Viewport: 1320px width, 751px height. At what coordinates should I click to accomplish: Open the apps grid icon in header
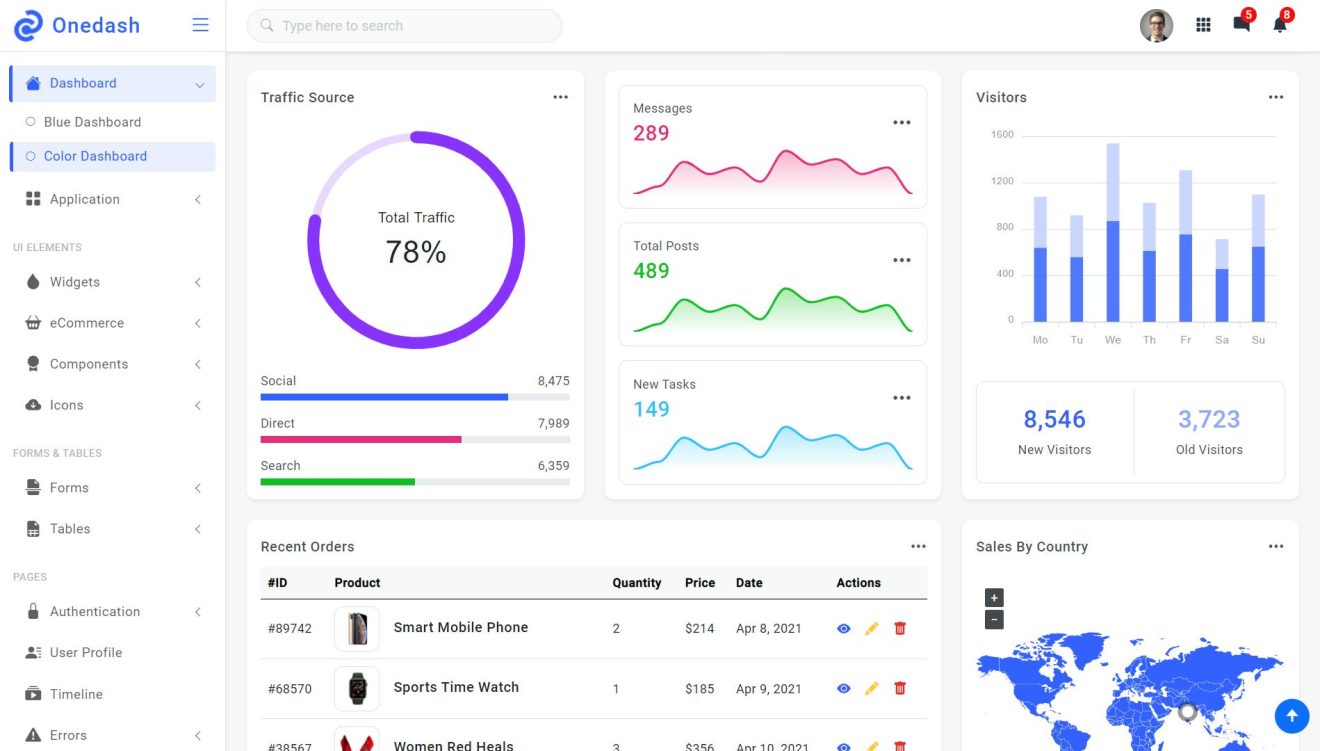[x=1203, y=24]
